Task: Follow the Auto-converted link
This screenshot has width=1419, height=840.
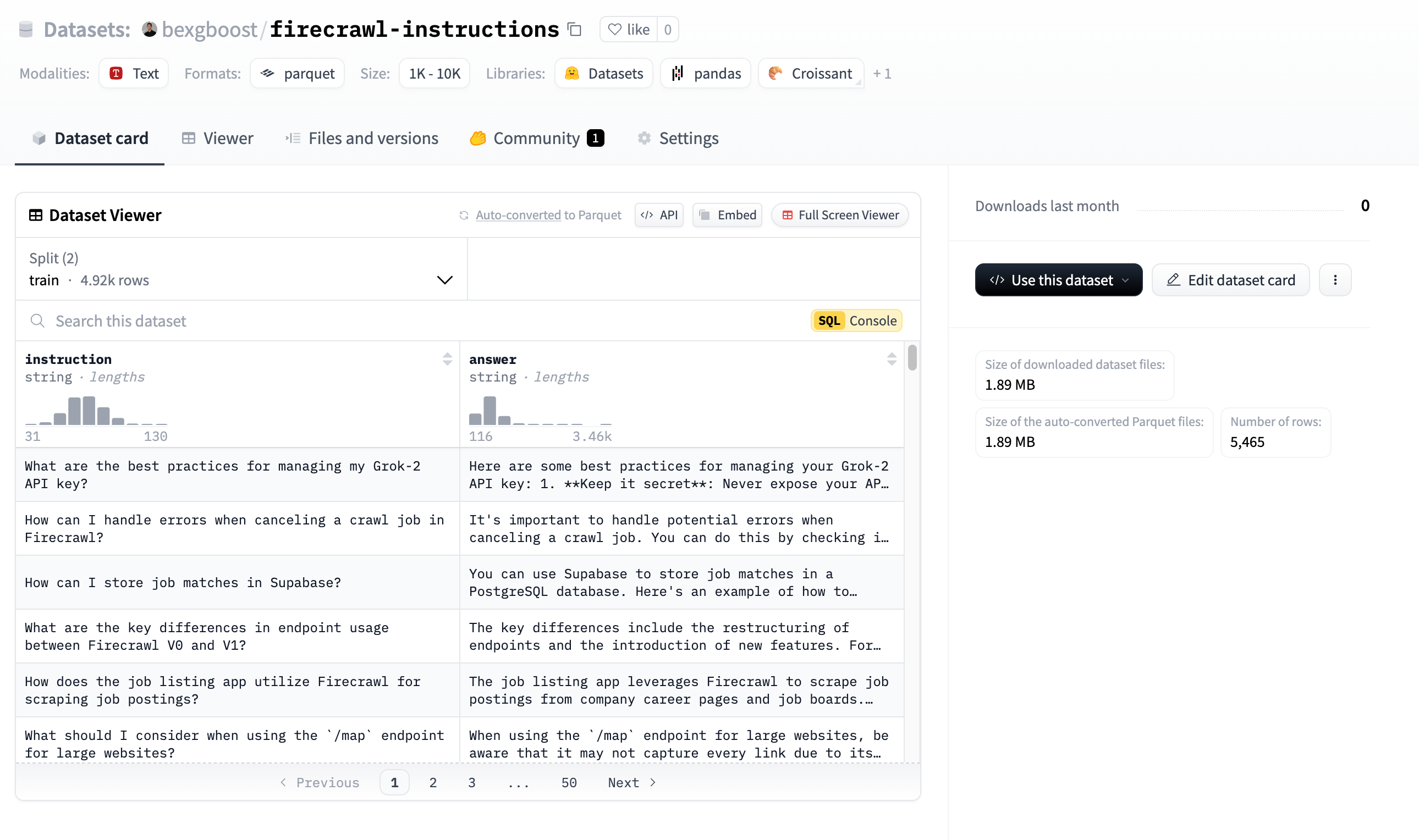Action: pyautogui.click(x=518, y=215)
